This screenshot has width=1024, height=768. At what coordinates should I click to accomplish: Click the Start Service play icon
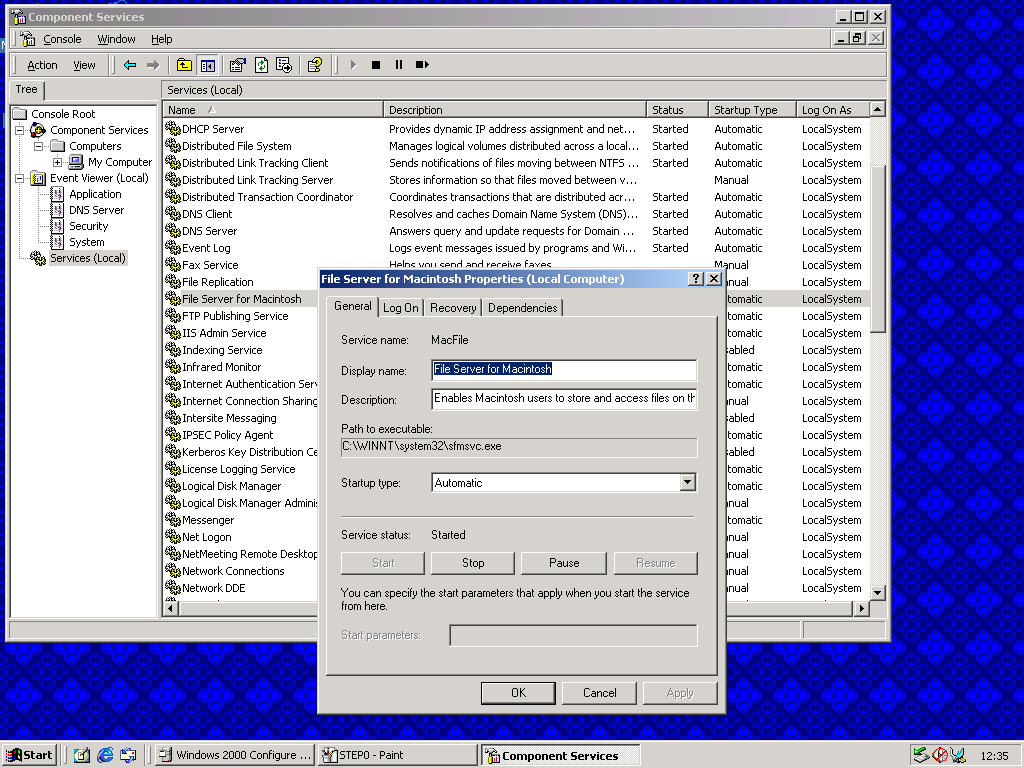[353, 65]
